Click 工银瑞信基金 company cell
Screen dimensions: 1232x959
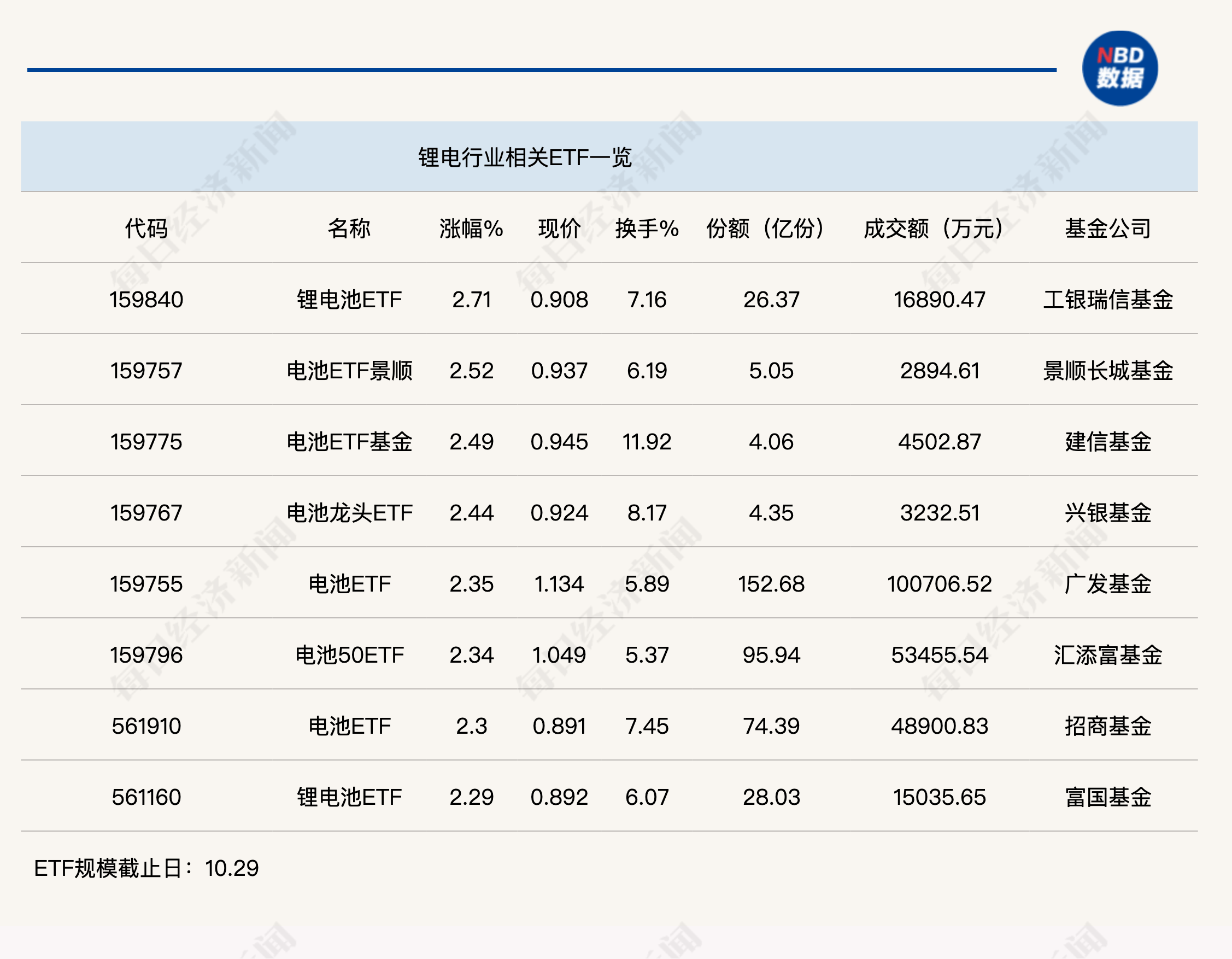1107,300
